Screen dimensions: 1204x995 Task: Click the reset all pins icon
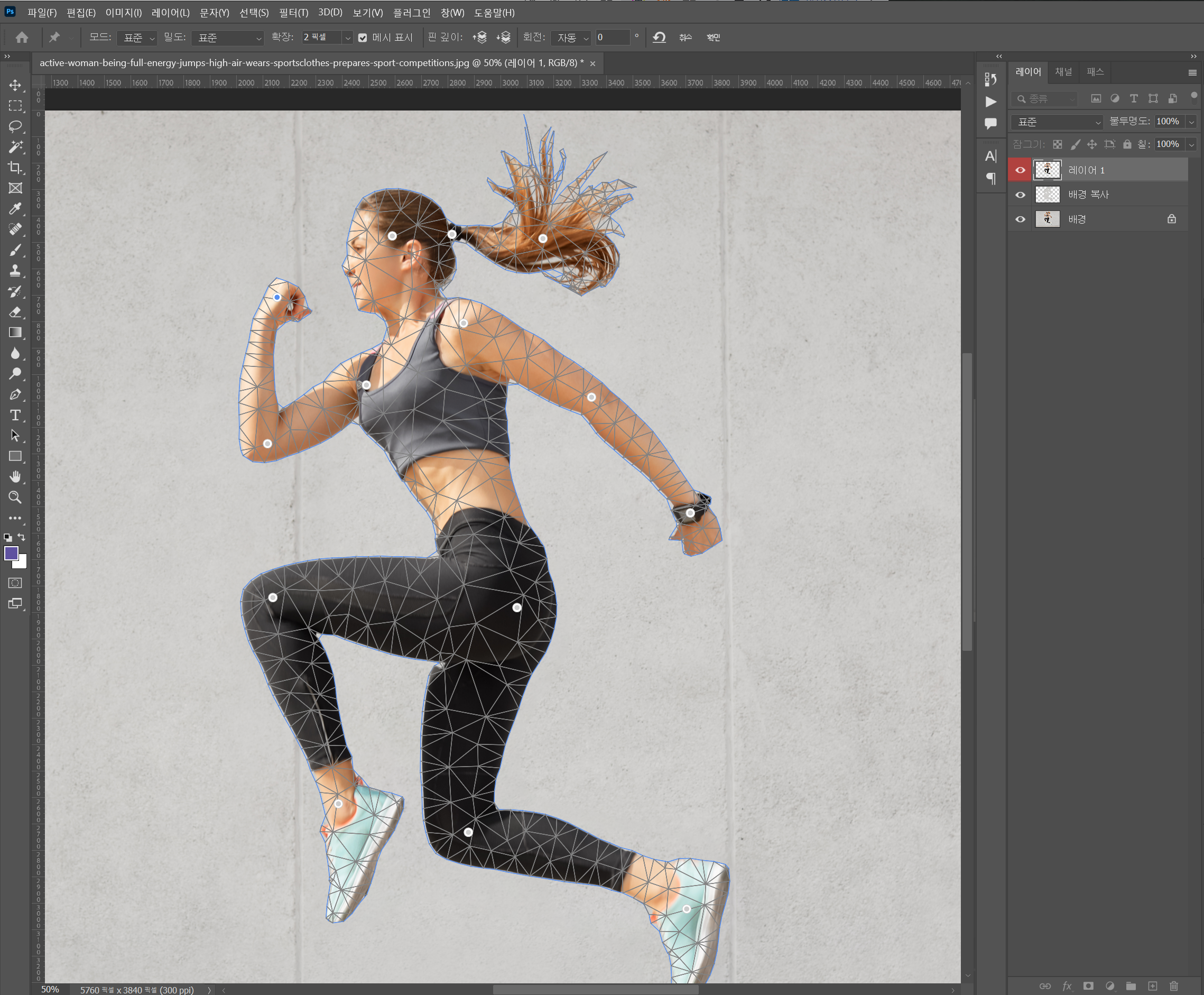[x=659, y=37]
